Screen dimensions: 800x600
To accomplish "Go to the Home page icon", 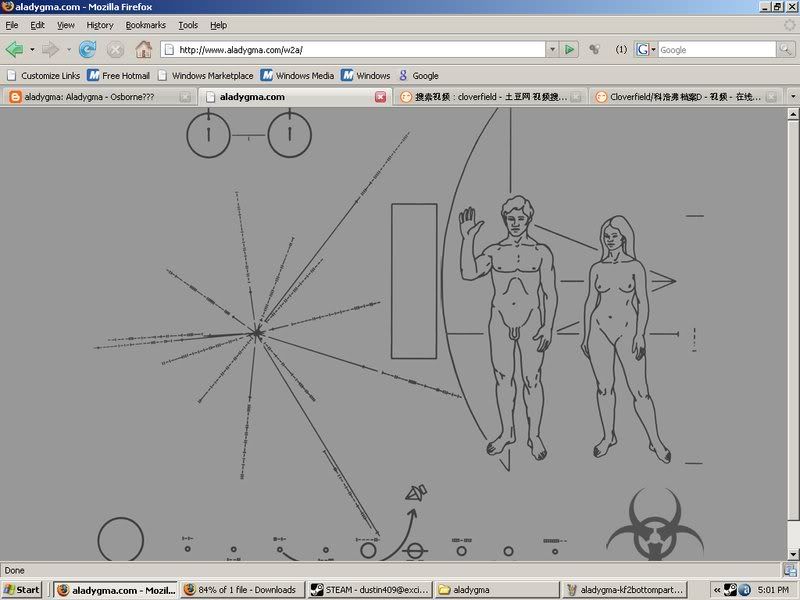I will pos(143,49).
